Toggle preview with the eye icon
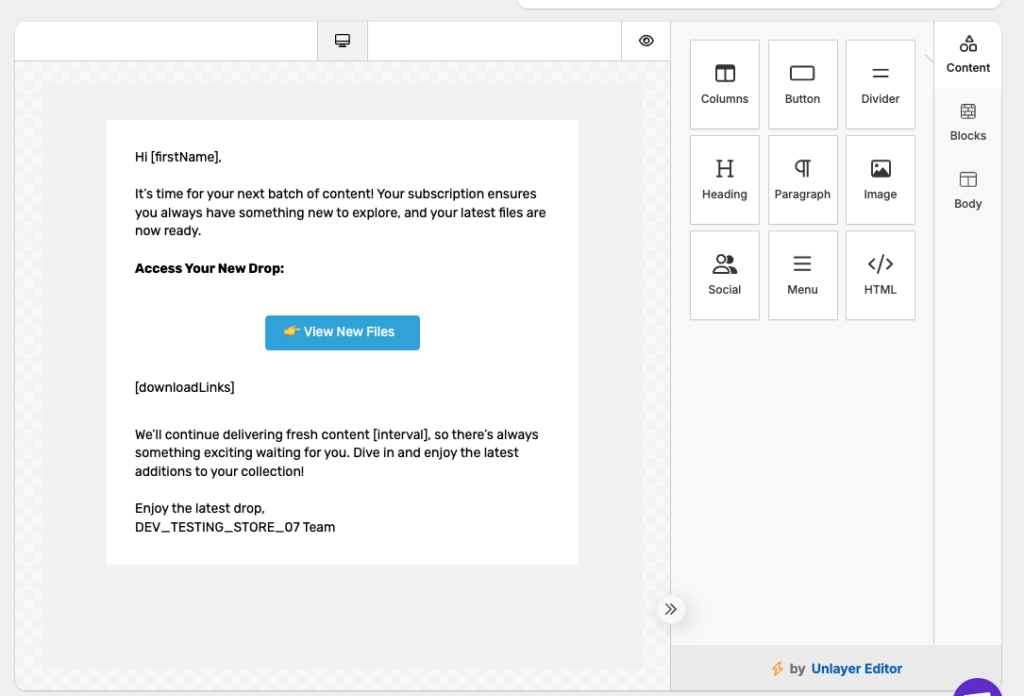 [646, 41]
